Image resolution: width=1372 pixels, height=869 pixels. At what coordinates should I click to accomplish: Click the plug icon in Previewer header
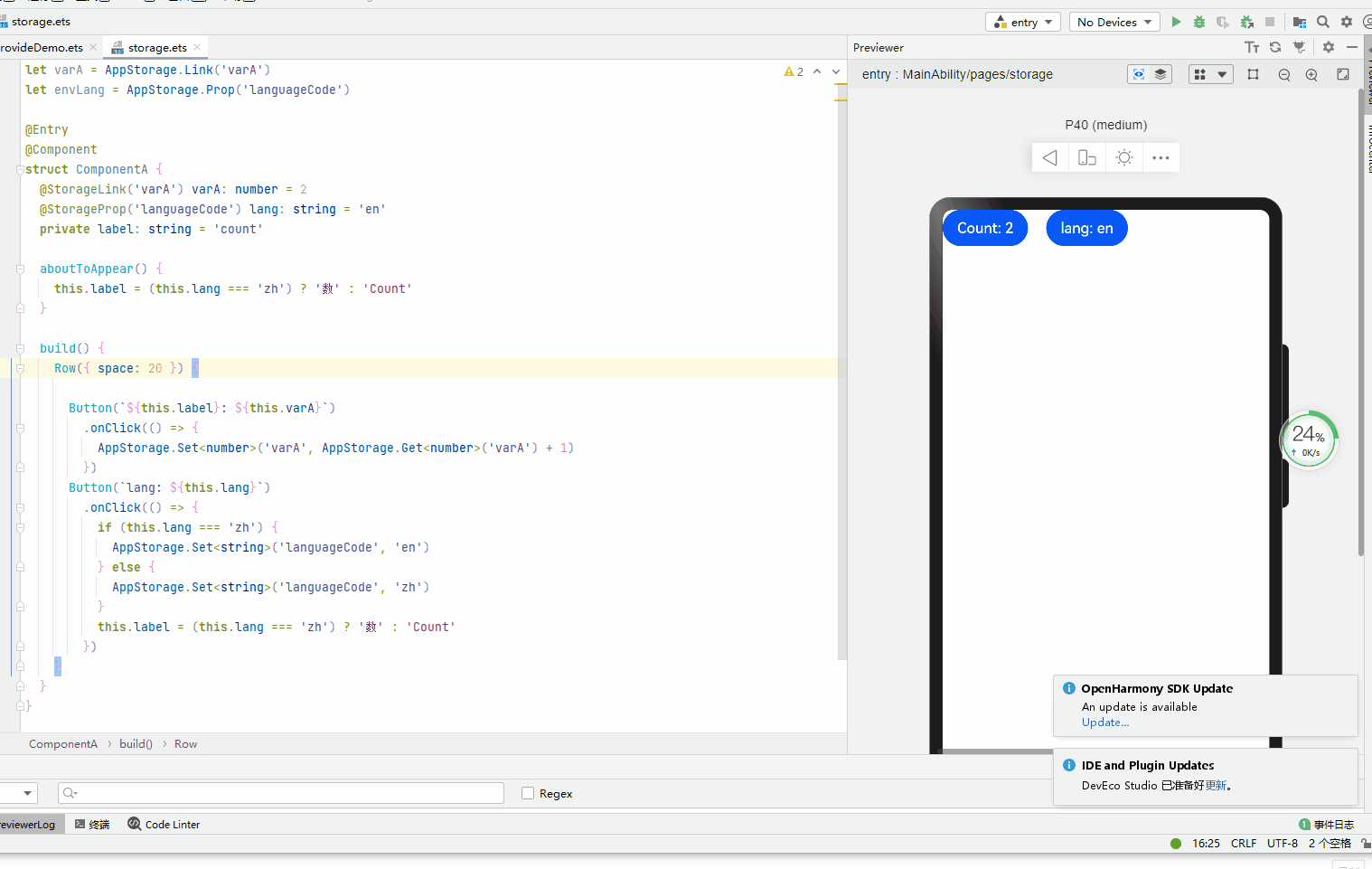(x=1299, y=47)
